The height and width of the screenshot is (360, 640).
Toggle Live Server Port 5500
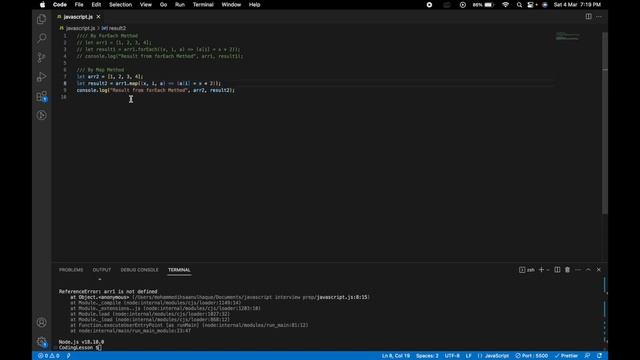[x=531, y=356]
